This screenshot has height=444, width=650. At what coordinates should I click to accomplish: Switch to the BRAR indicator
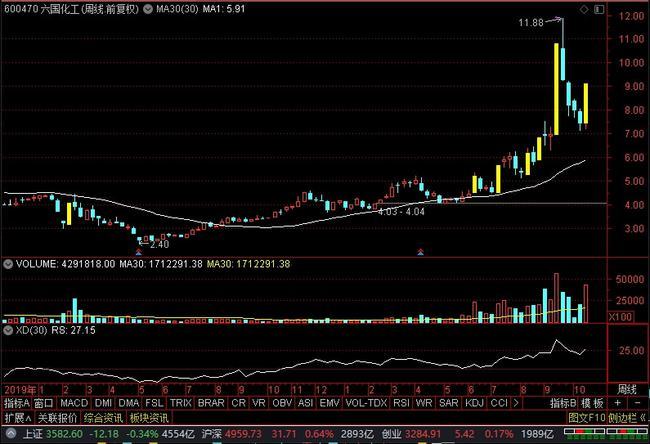click(211, 403)
